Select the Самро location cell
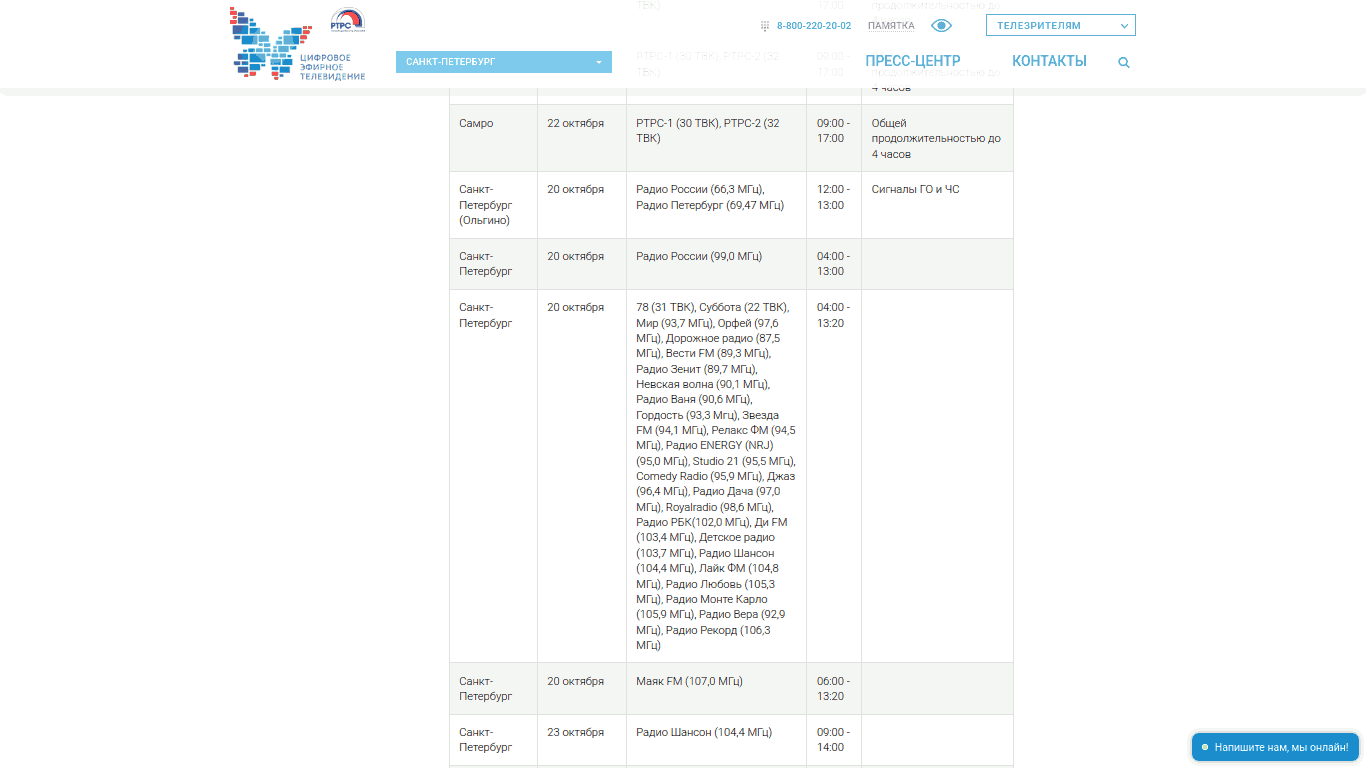The height and width of the screenshot is (768, 1366). [494, 138]
